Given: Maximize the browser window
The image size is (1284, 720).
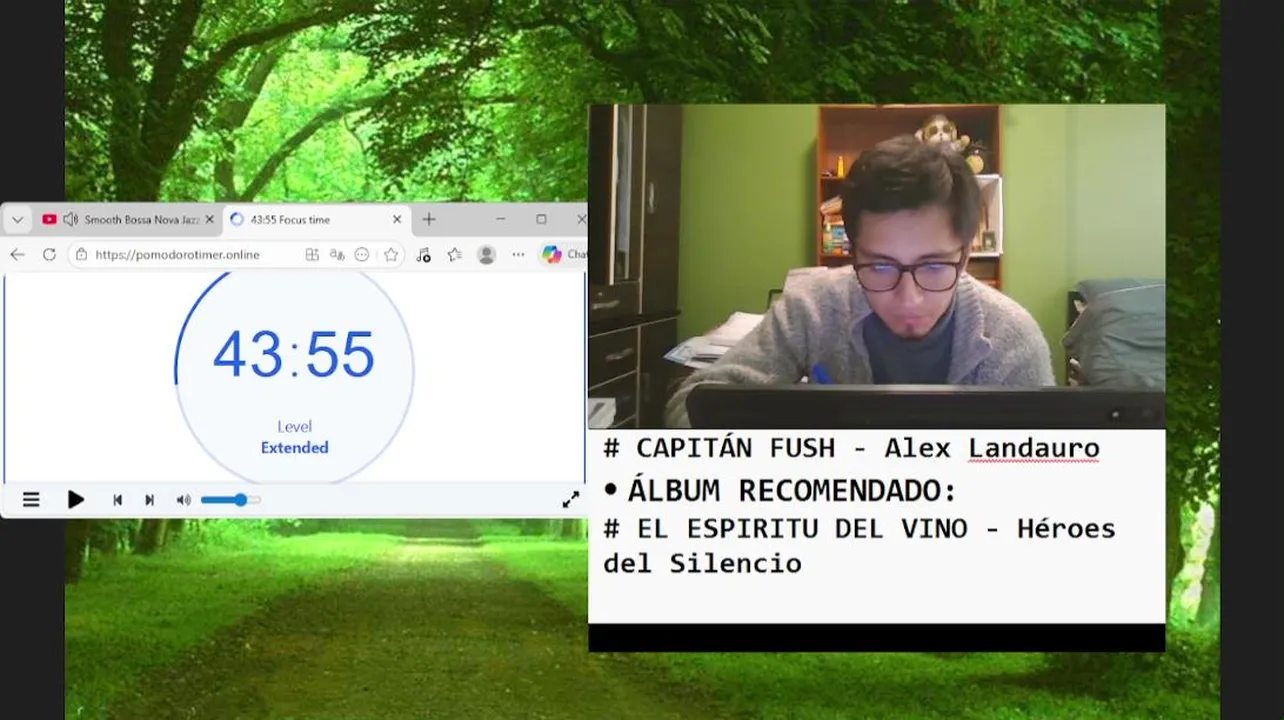Looking at the screenshot, I should tap(541, 219).
